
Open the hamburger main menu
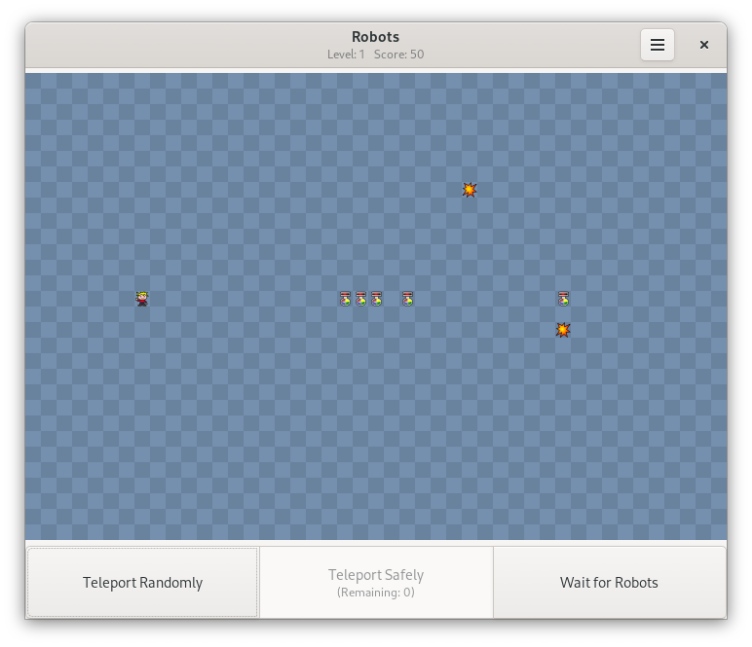coord(657,45)
